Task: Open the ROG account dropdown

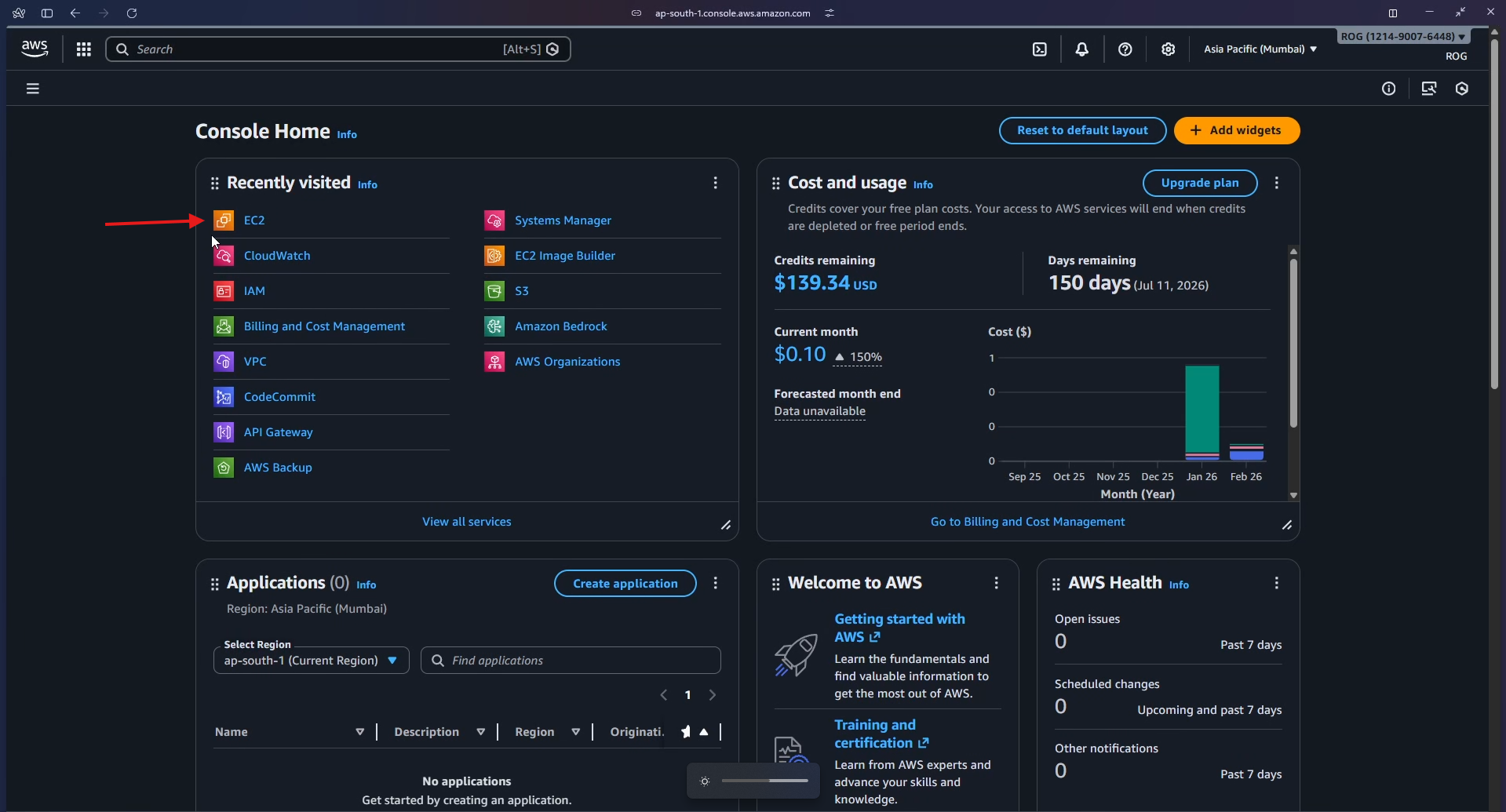Action: pos(1402,36)
